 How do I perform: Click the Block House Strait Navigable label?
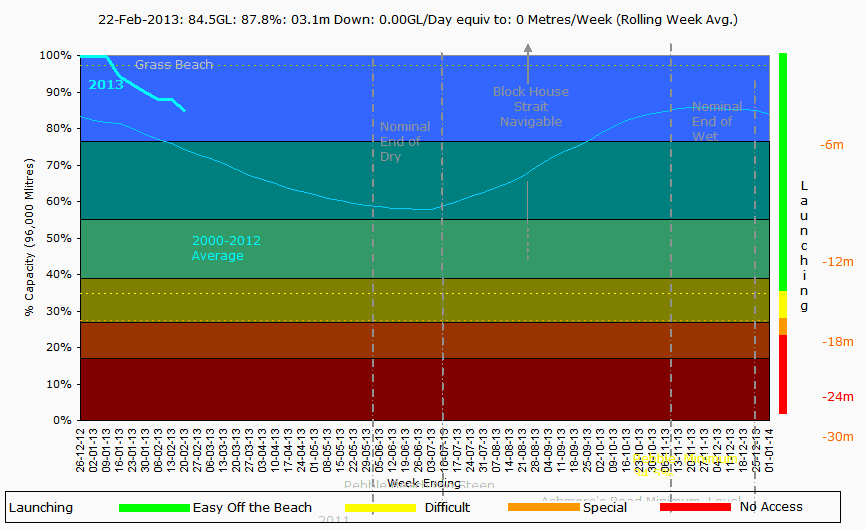pyautogui.click(x=530, y=106)
